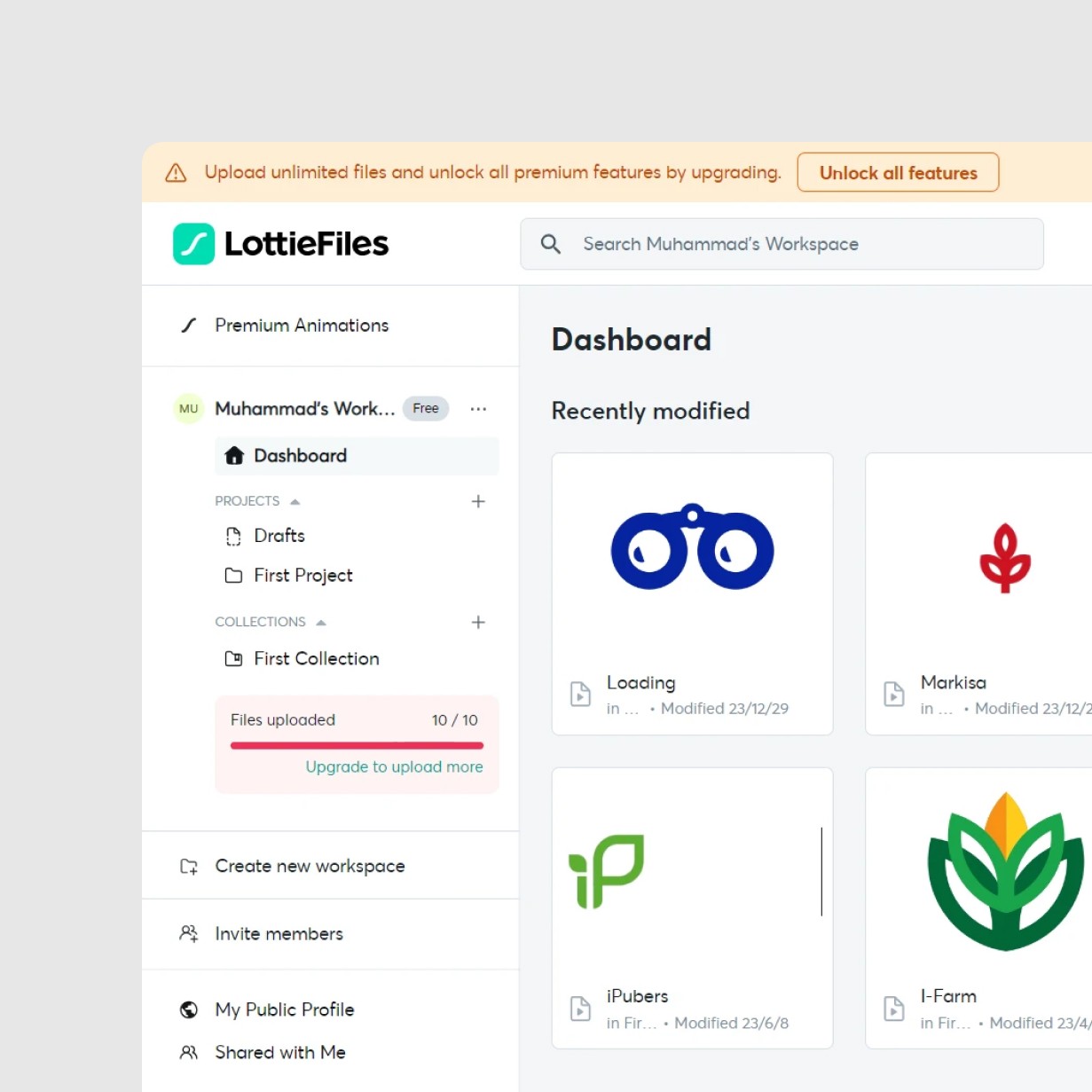Click the file icon beside I-Farm
The width and height of the screenshot is (1092, 1092).
pyautogui.click(x=894, y=1009)
